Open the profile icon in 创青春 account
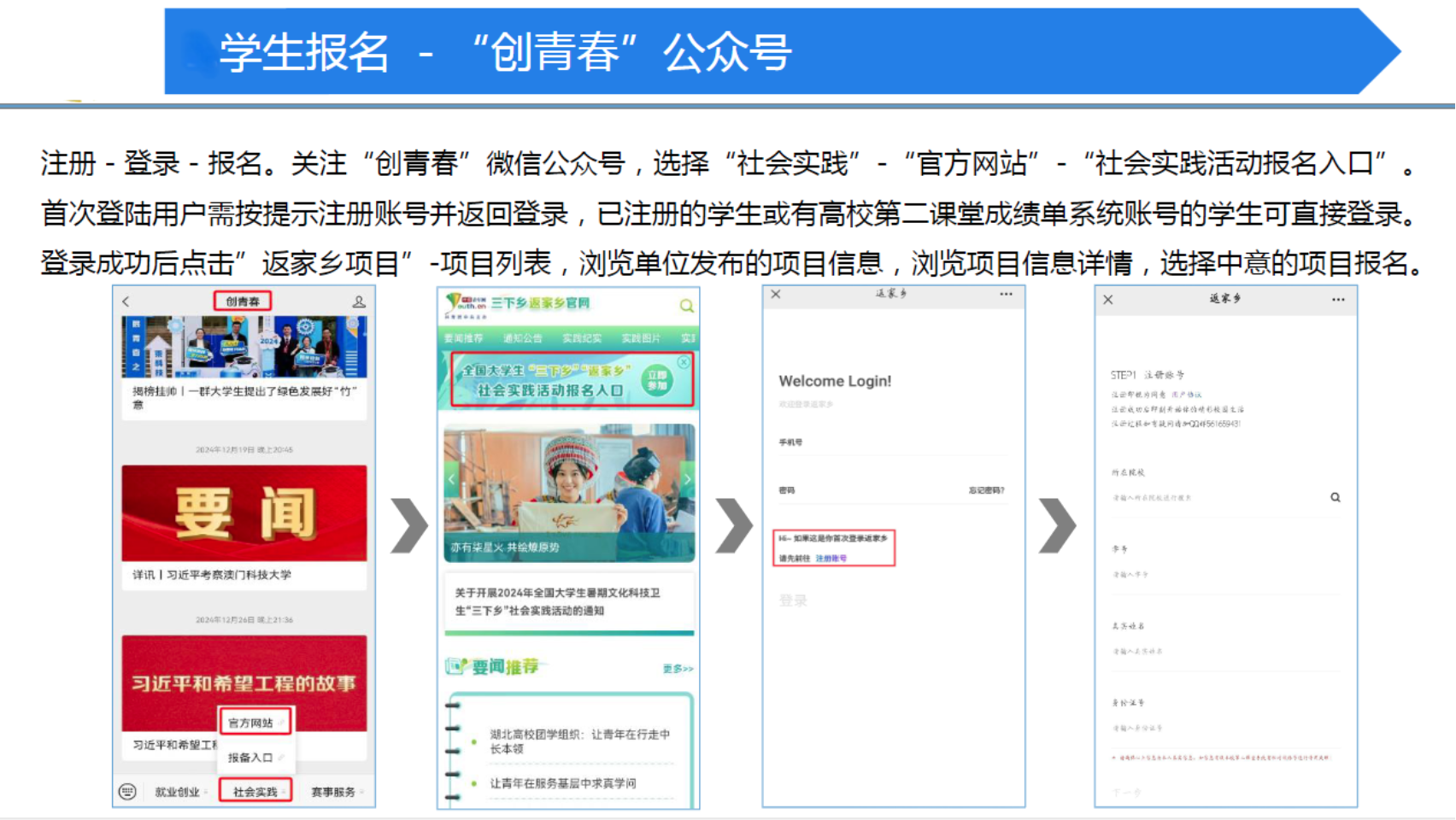Image resolution: width=1456 pixels, height=820 pixels. [359, 302]
